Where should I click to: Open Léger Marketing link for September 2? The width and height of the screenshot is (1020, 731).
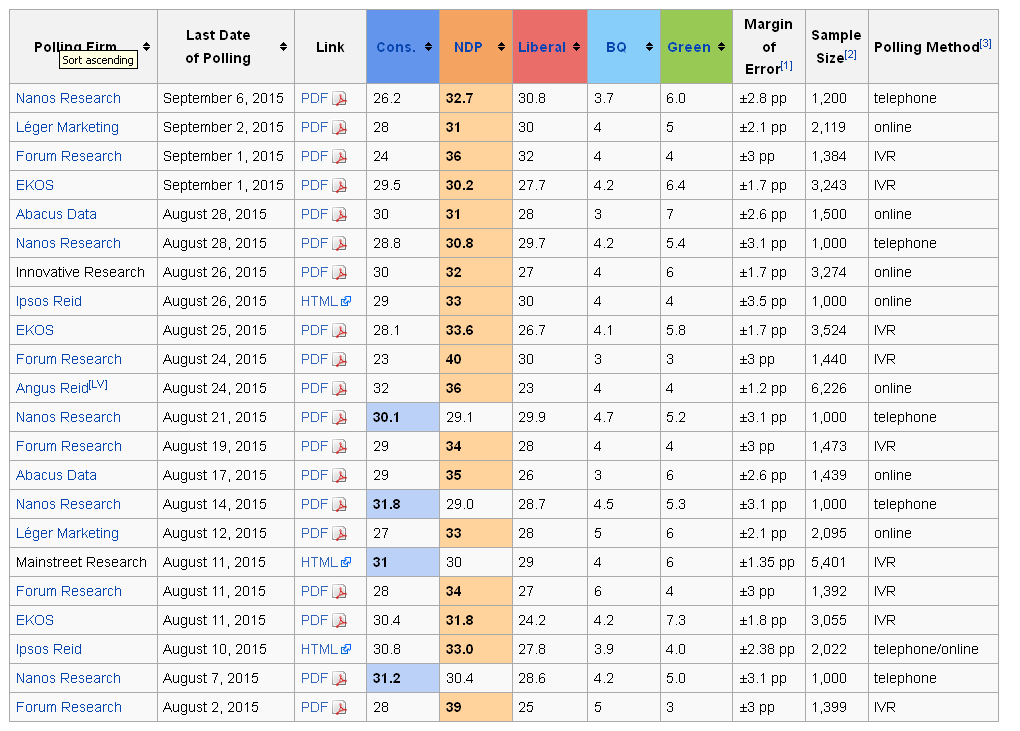[67, 127]
